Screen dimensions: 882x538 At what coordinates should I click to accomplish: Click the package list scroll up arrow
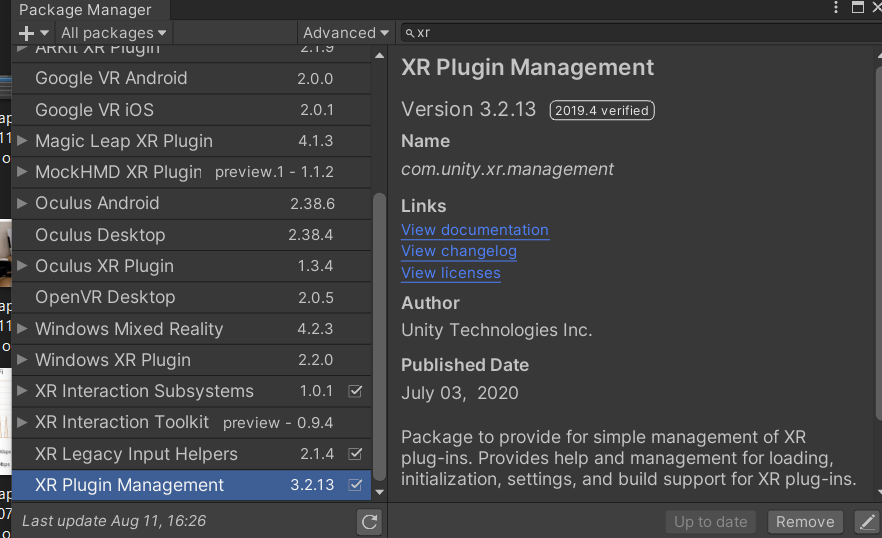tap(380, 55)
